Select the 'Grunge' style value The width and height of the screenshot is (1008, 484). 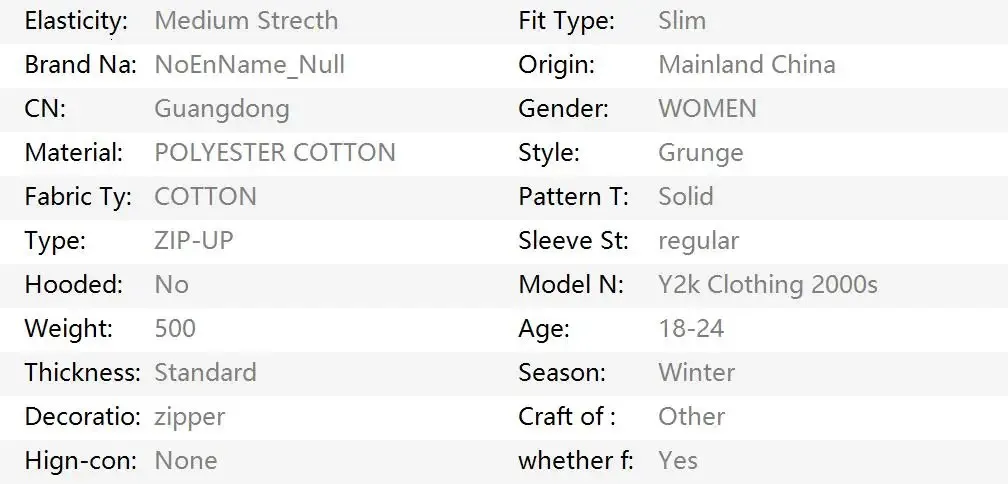coord(700,153)
